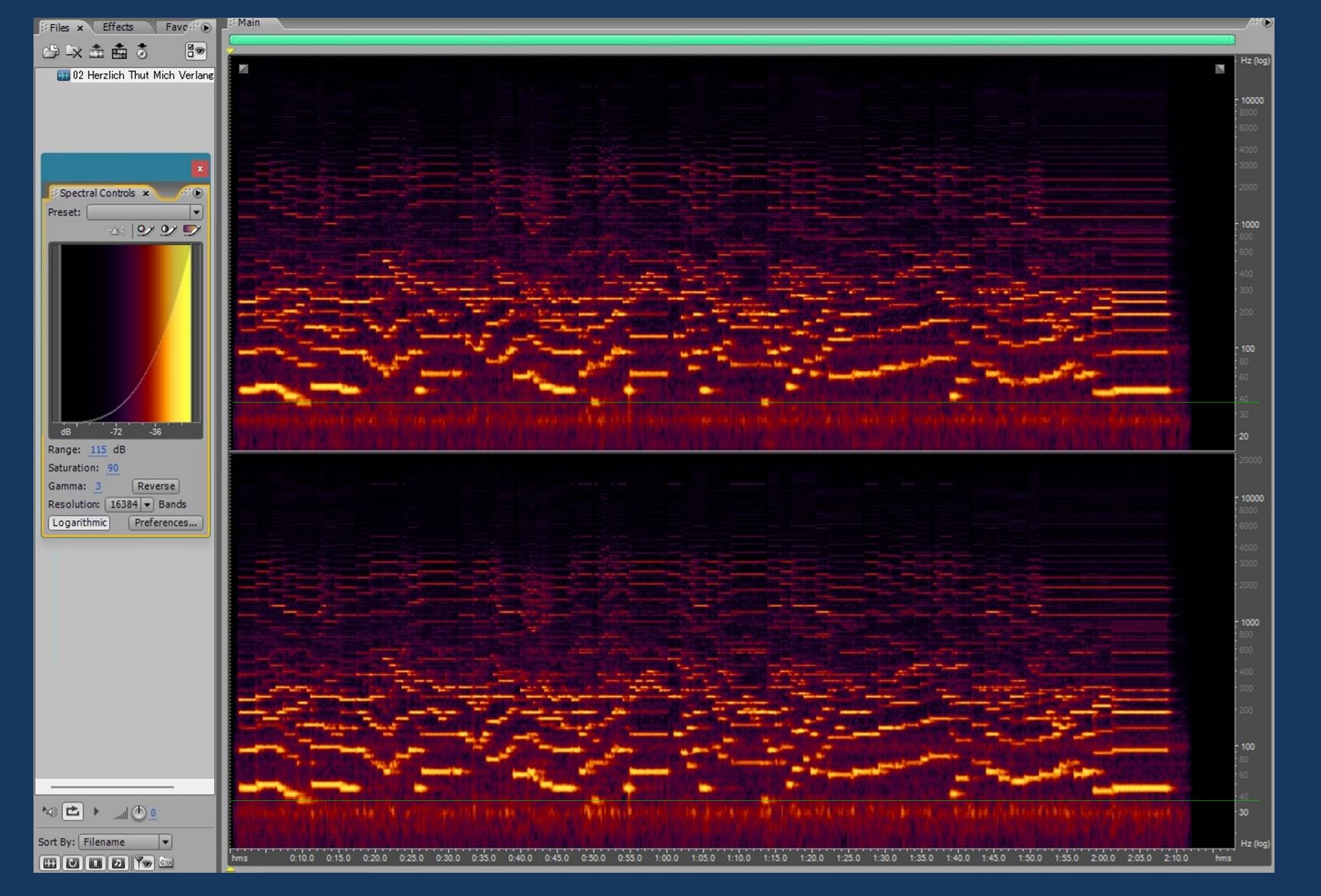The height and width of the screenshot is (896, 1321).
Task: Toggle Show Audio Files filter button
Action: tap(49, 863)
